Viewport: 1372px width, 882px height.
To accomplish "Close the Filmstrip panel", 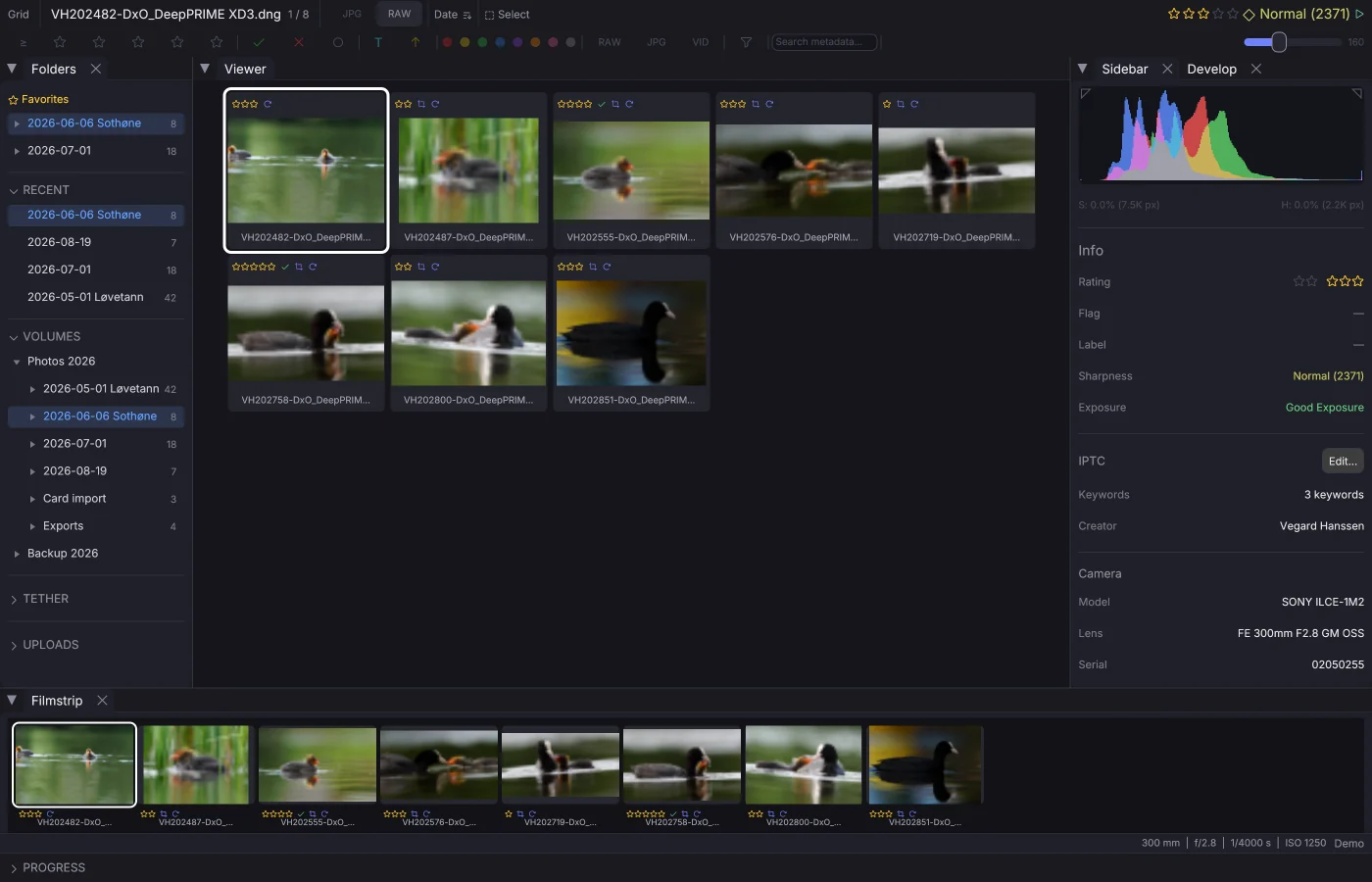I will coord(102,701).
